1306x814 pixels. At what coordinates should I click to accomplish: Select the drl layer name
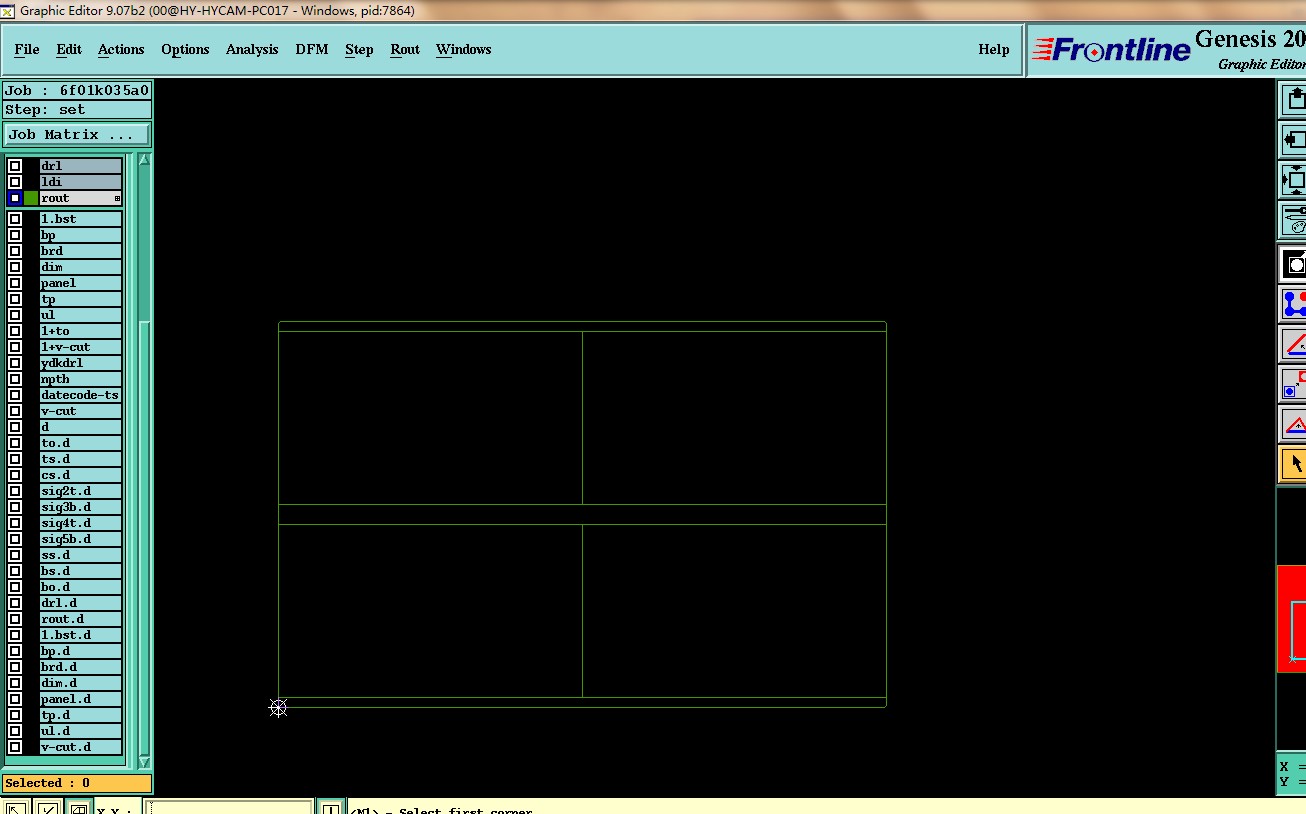click(x=80, y=166)
